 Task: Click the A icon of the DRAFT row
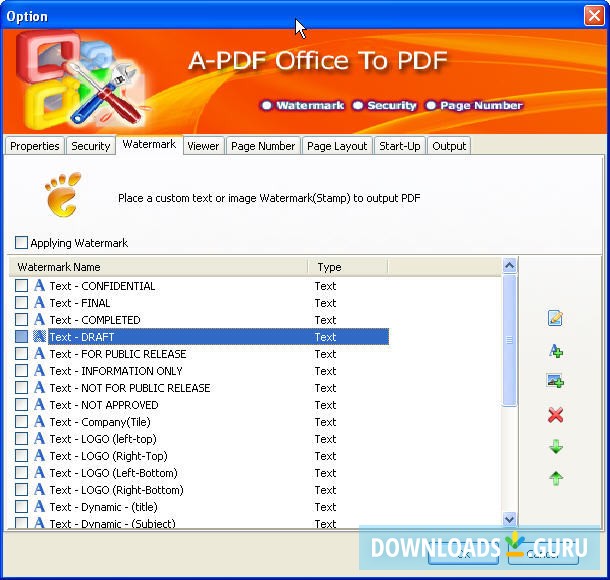pos(39,336)
